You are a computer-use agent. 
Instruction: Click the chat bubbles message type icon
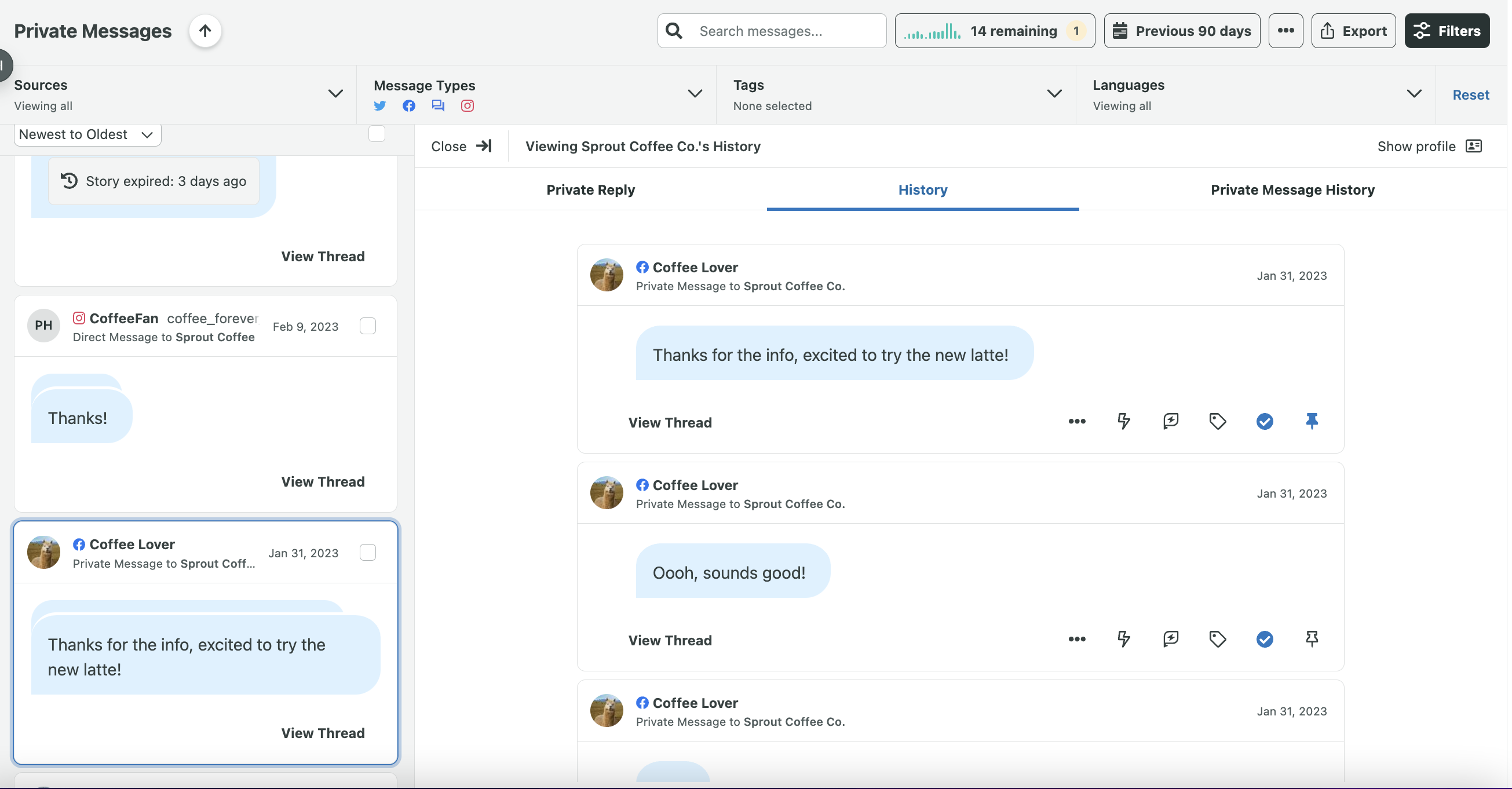click(438, 105)
